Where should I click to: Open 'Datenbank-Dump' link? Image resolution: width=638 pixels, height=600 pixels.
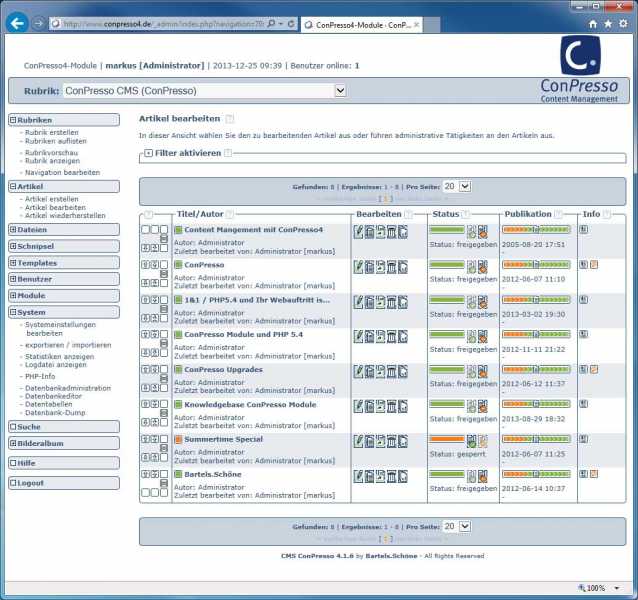55,413
